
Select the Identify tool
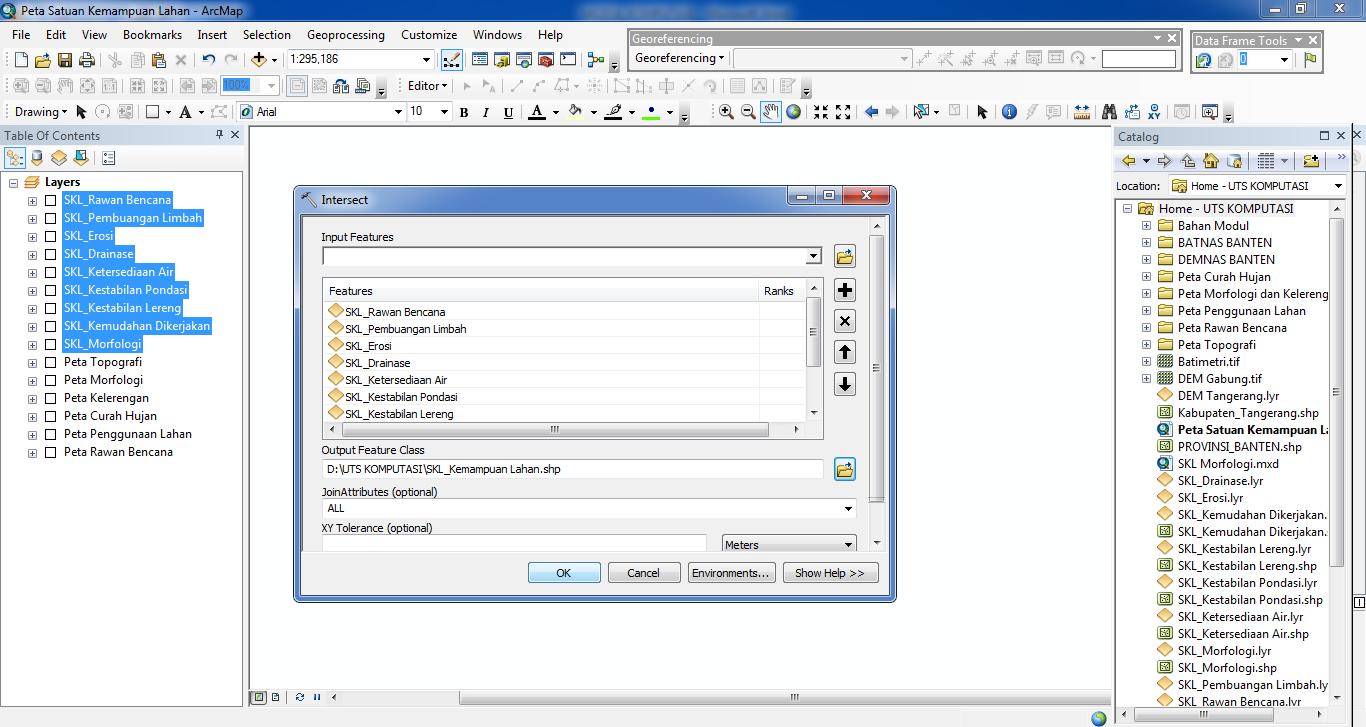pos(1009,112)
